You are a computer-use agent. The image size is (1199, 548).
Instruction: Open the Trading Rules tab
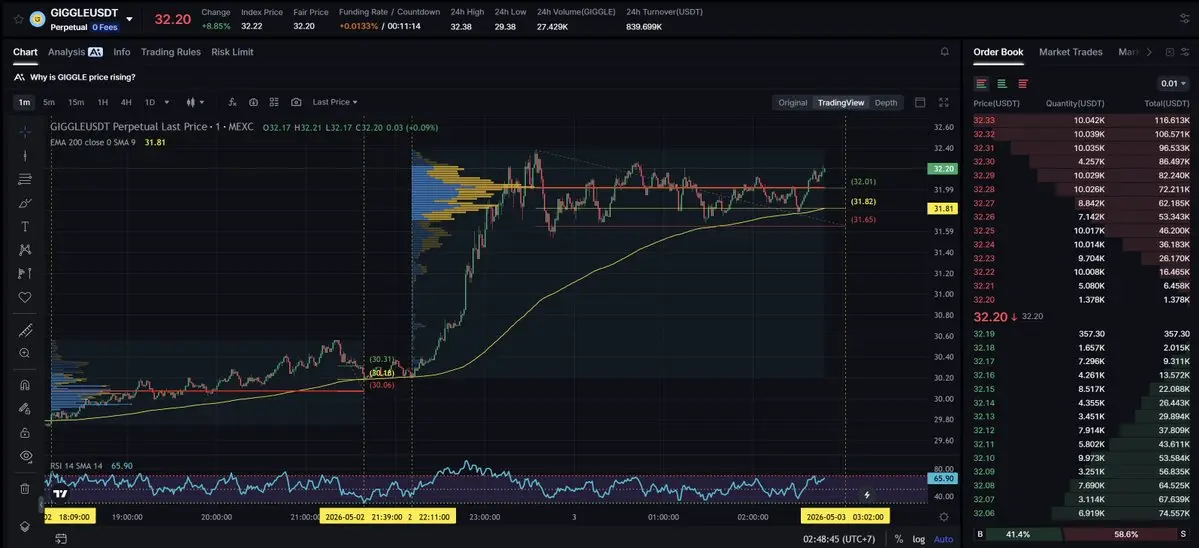tap(171, 52)
